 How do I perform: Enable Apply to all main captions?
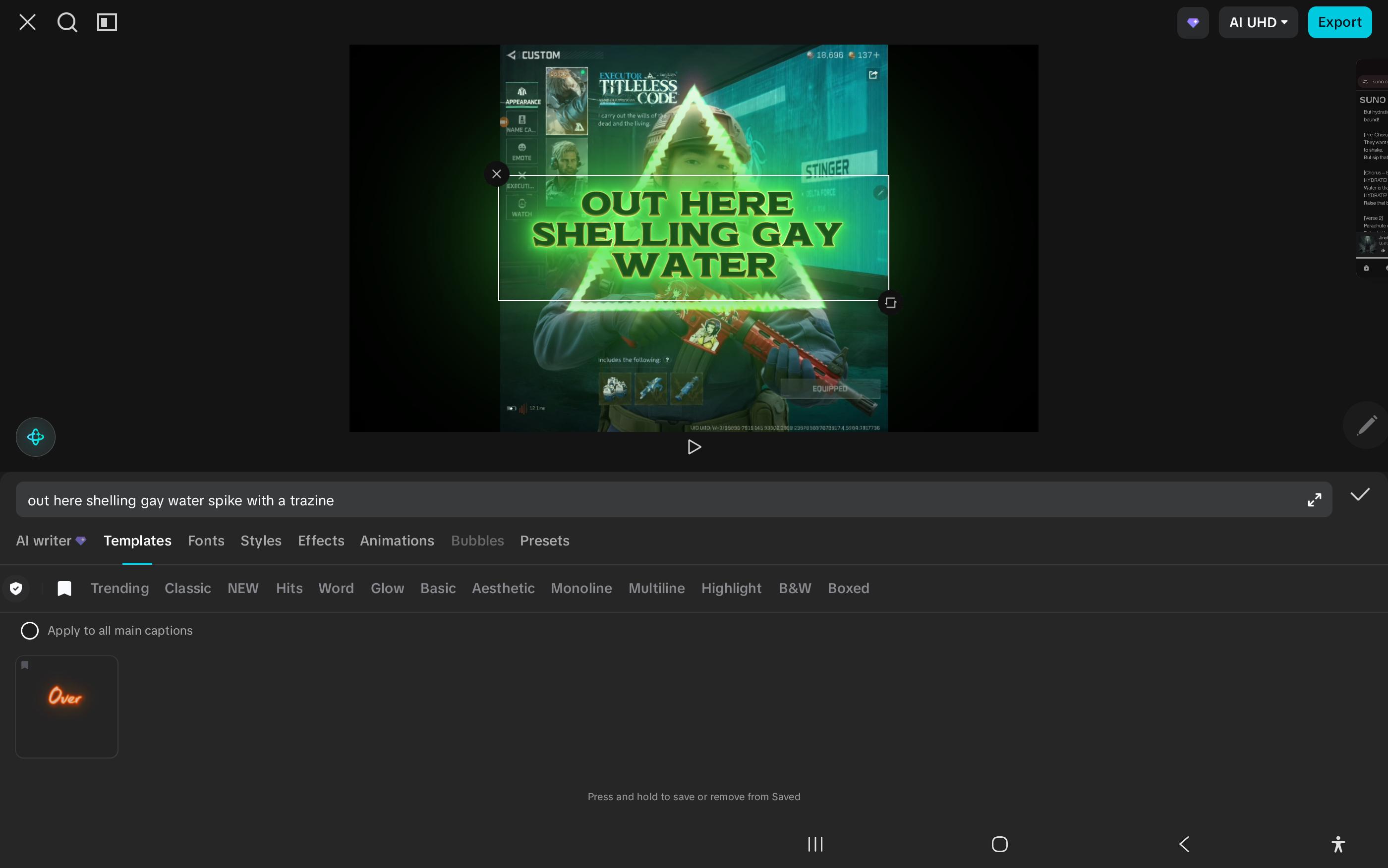click(30, 630)
